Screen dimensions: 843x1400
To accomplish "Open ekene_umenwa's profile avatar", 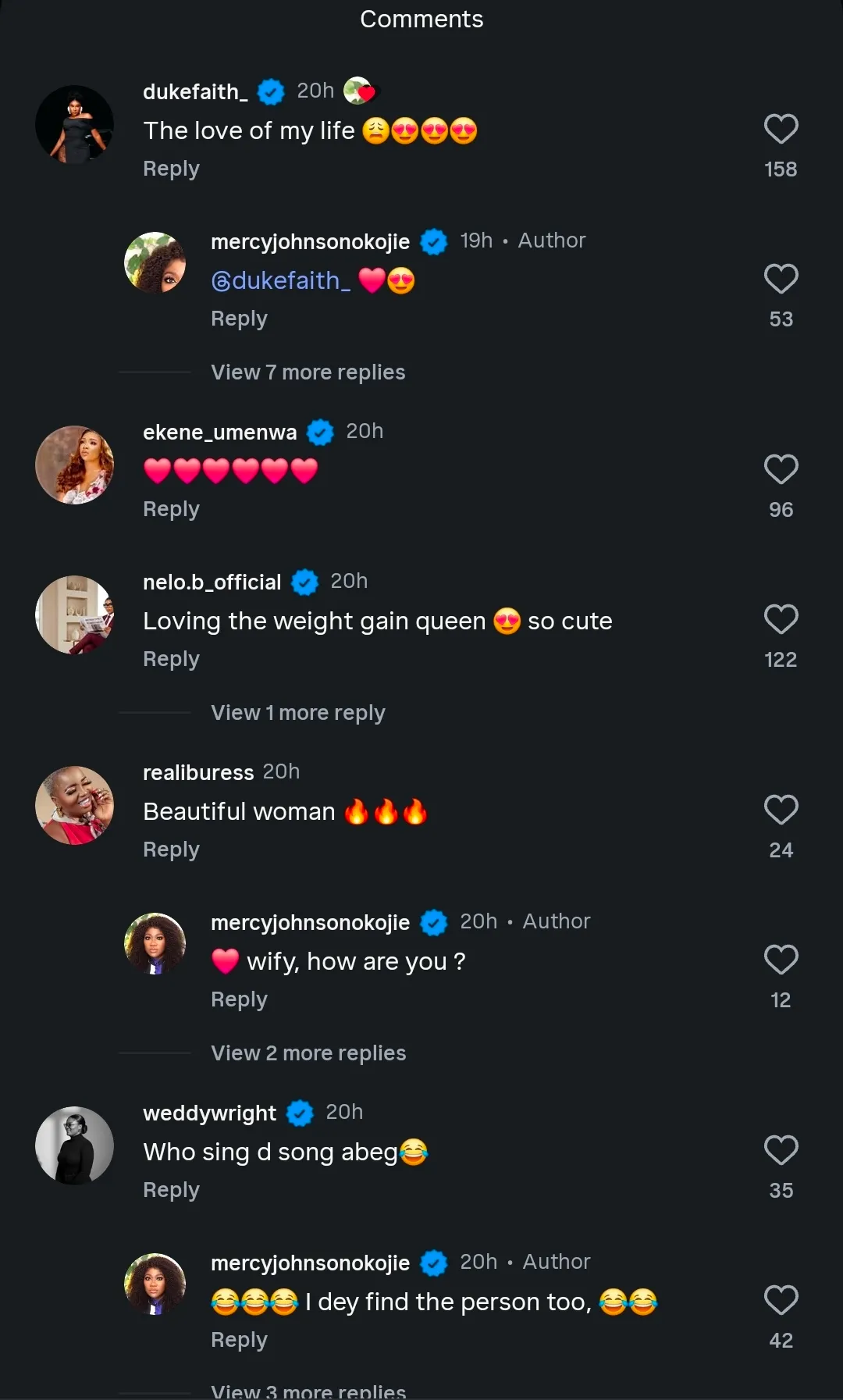I will 75,465.
